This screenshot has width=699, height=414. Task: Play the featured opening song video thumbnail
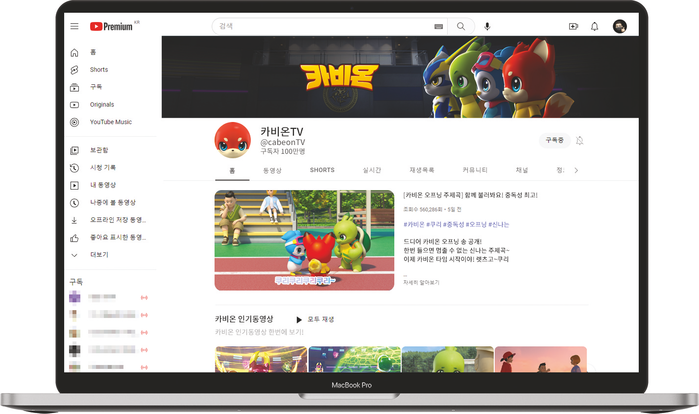tap(304, 241)
